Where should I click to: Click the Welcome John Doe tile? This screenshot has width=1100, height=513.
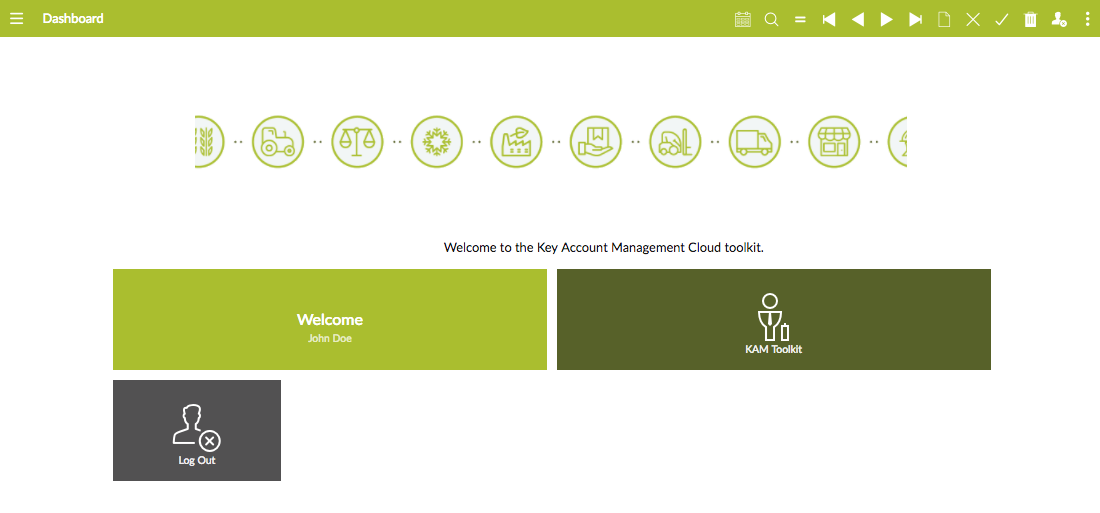click(330, 319)
